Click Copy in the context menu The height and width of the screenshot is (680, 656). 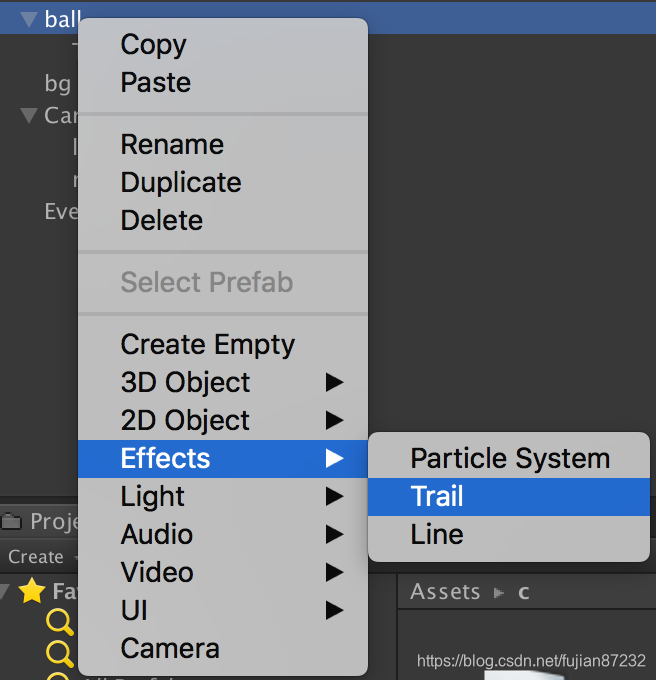(x=153, y=45)
